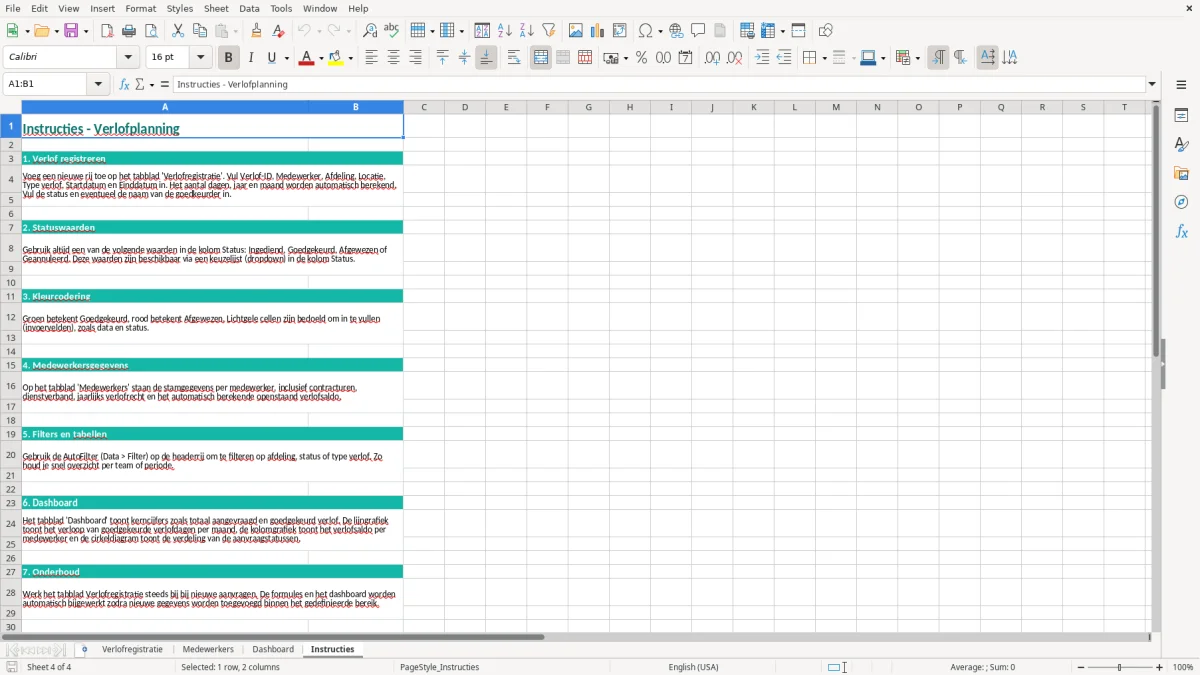Export directly as PDF
1200x675 pixels.
[x=107, y=31]
